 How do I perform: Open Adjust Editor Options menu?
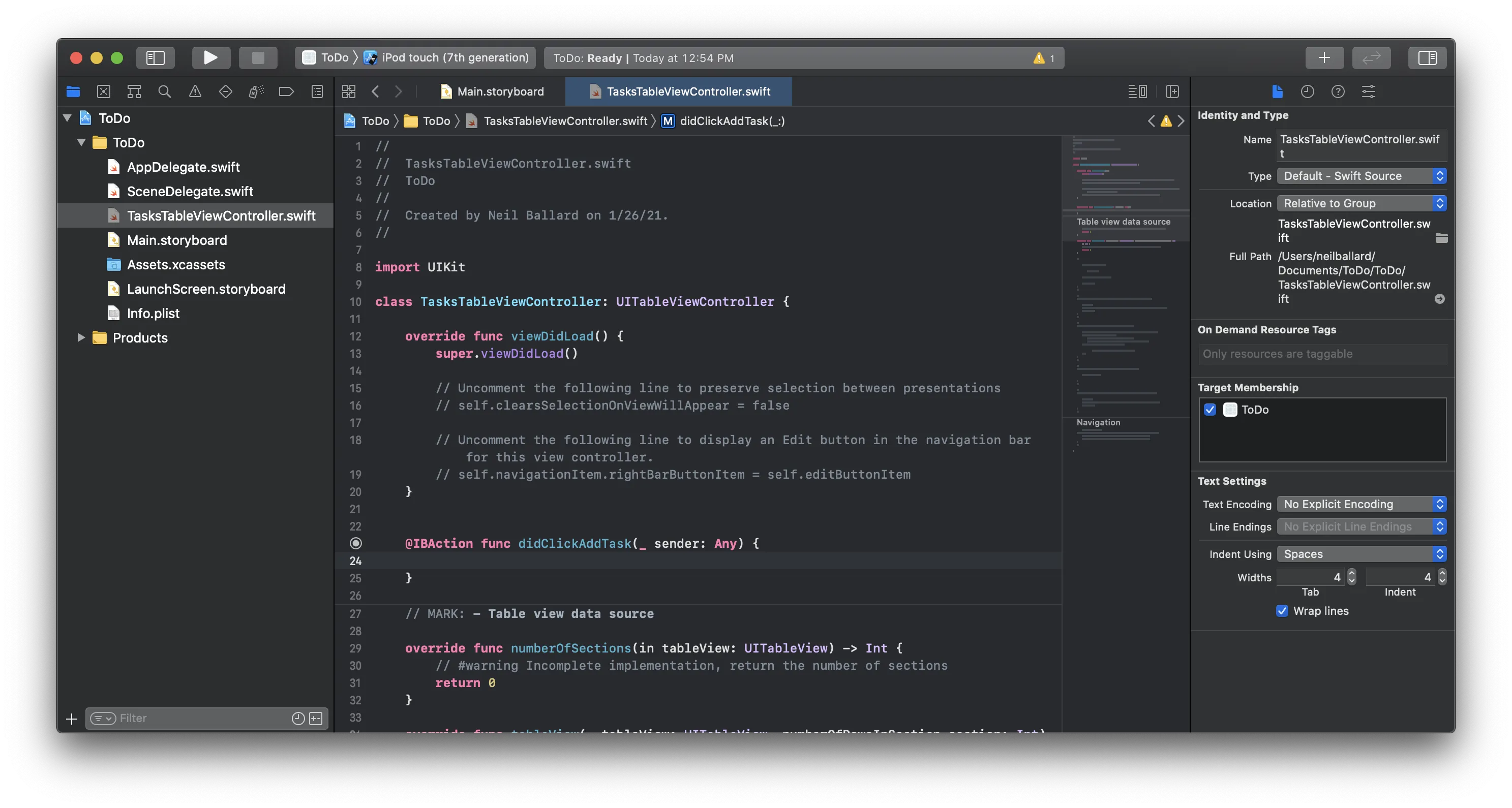point(1137,91)
